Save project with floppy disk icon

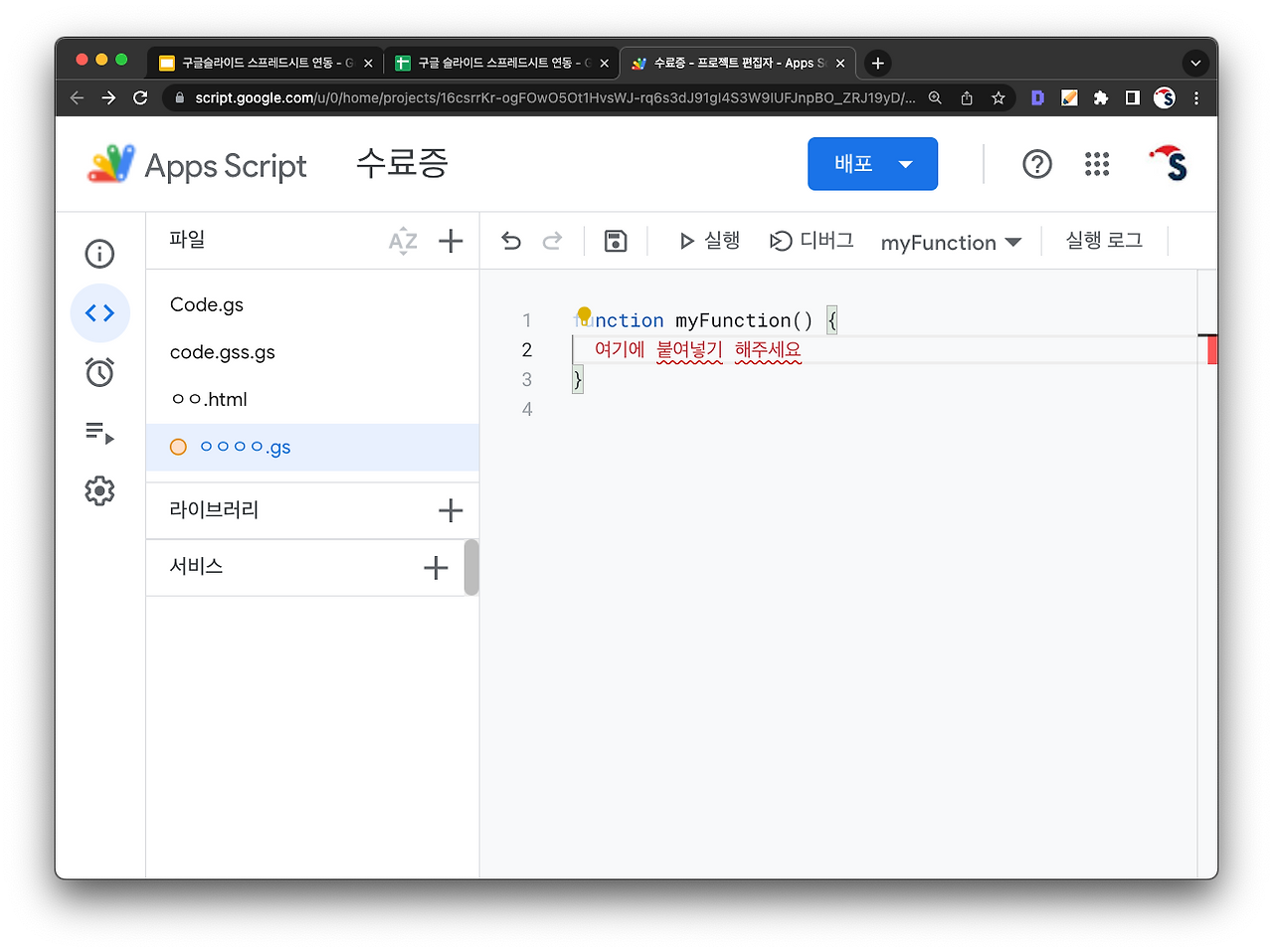coord(616,241)
